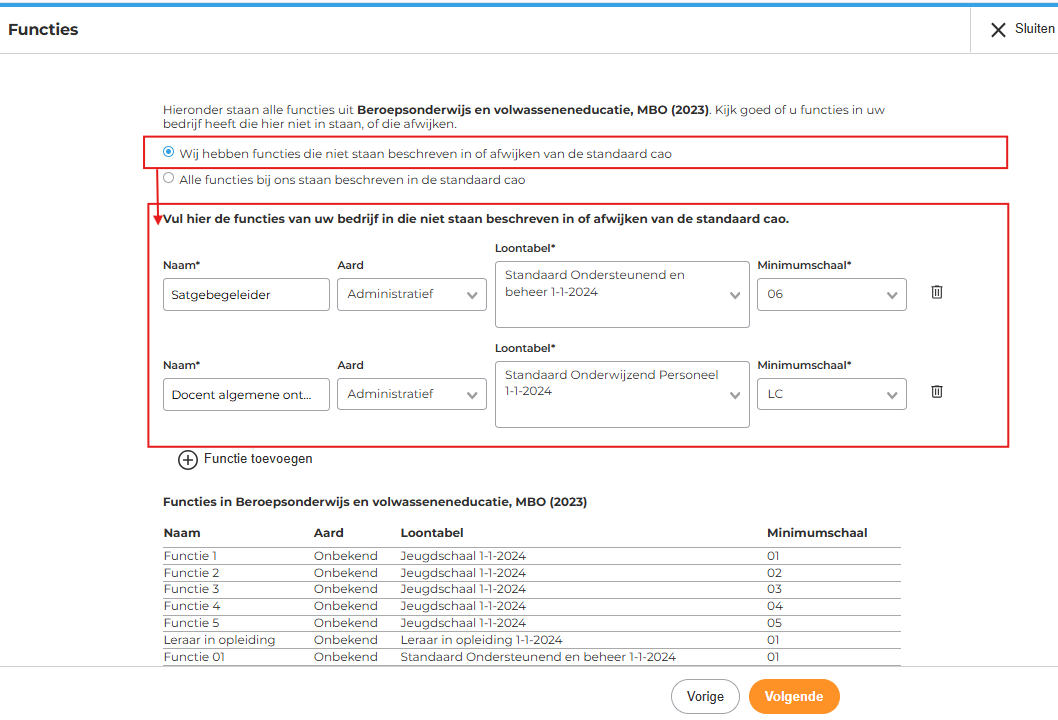This screenshot has height=720, width=1058.
Task: Select 'Alle functies bij ons staan beschreven'
Action: [168, 178]
